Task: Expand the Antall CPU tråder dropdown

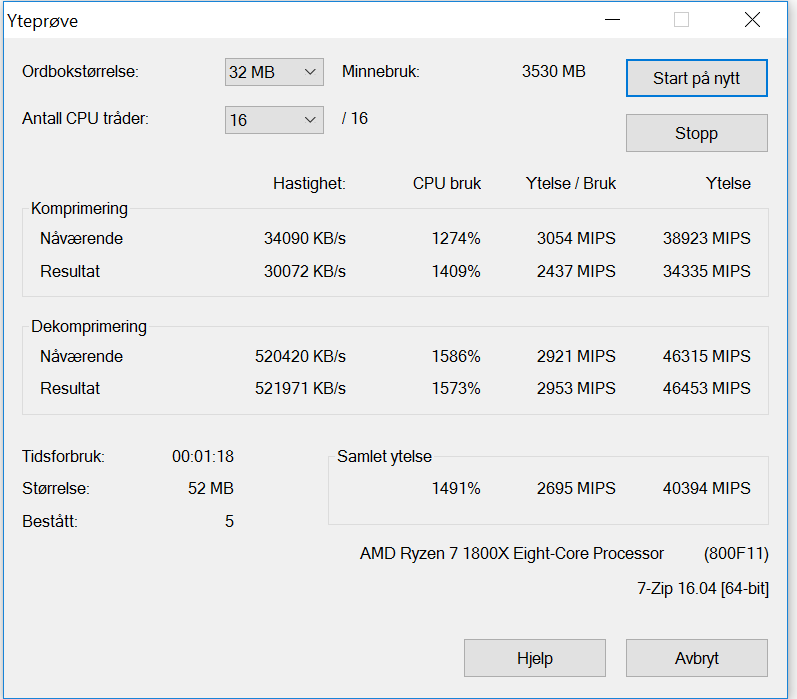Action: point(274,120)
